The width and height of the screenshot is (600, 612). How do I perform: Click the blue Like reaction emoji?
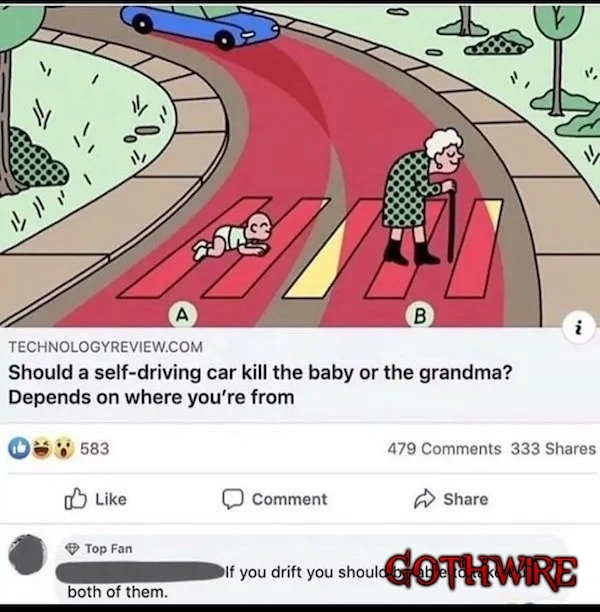19,448
